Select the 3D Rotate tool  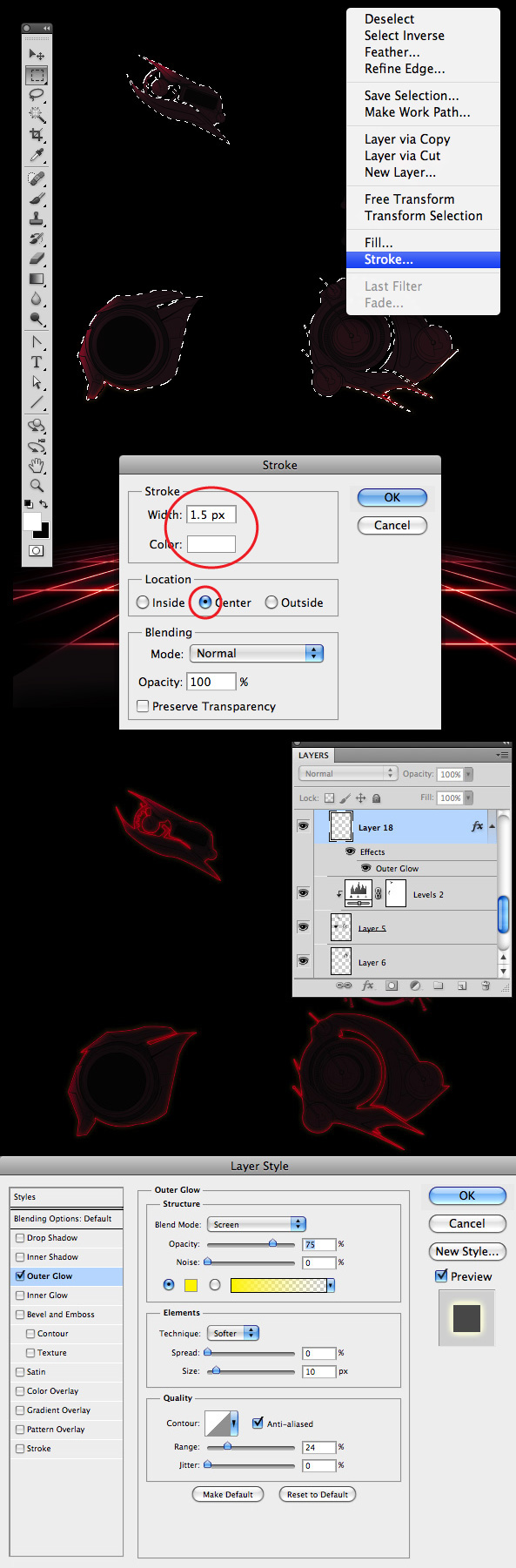coord(37,426)
